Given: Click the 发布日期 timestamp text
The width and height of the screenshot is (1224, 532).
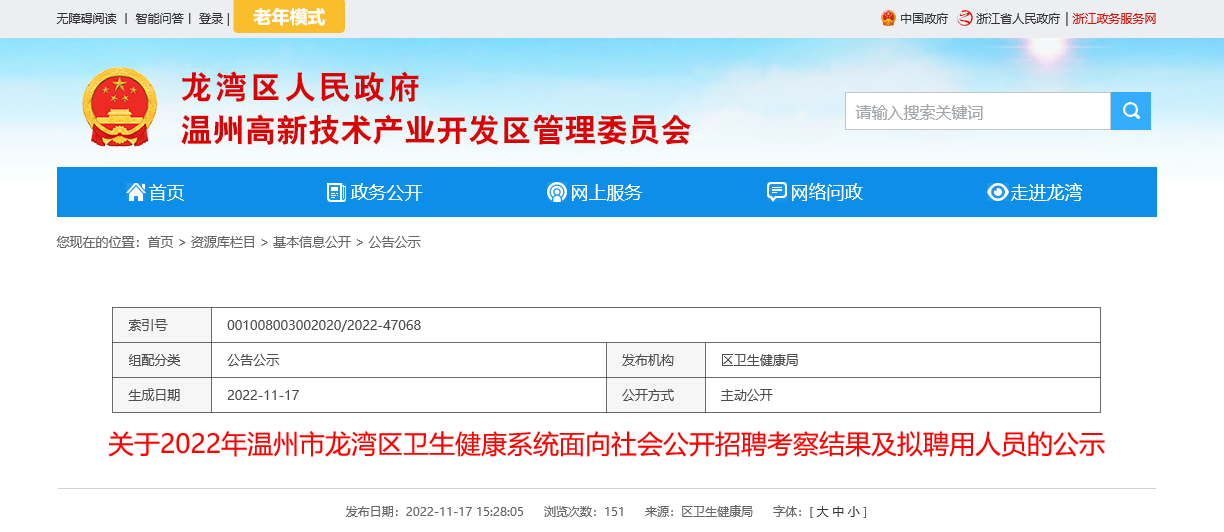Looking at the screenshot, I should pos(435,511).
